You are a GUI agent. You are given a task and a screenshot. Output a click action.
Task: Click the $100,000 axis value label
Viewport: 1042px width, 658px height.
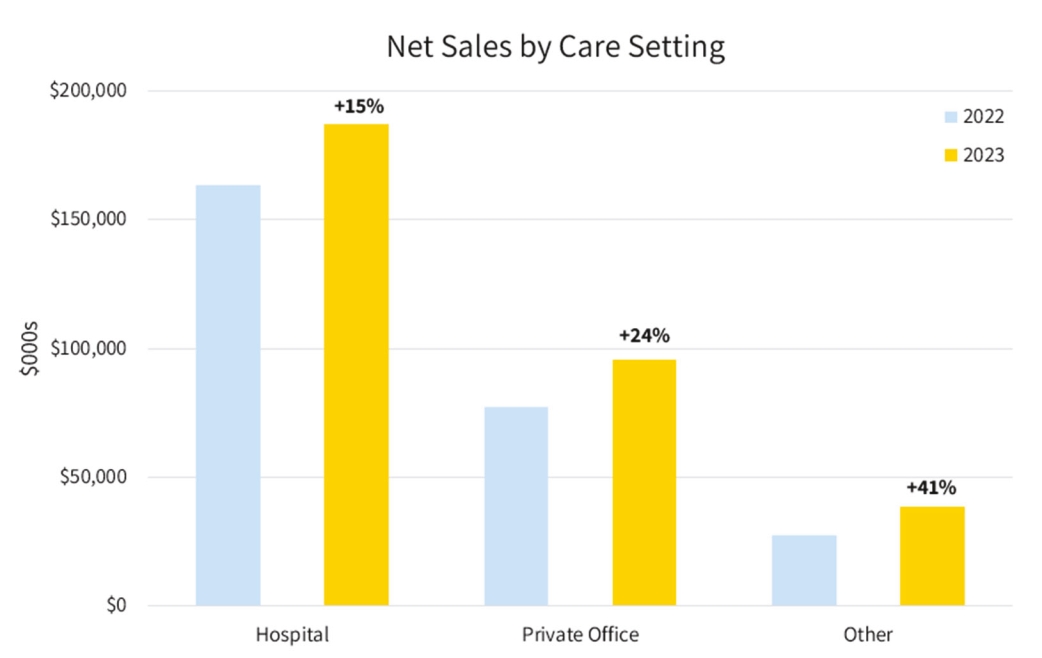coord(88,349)
